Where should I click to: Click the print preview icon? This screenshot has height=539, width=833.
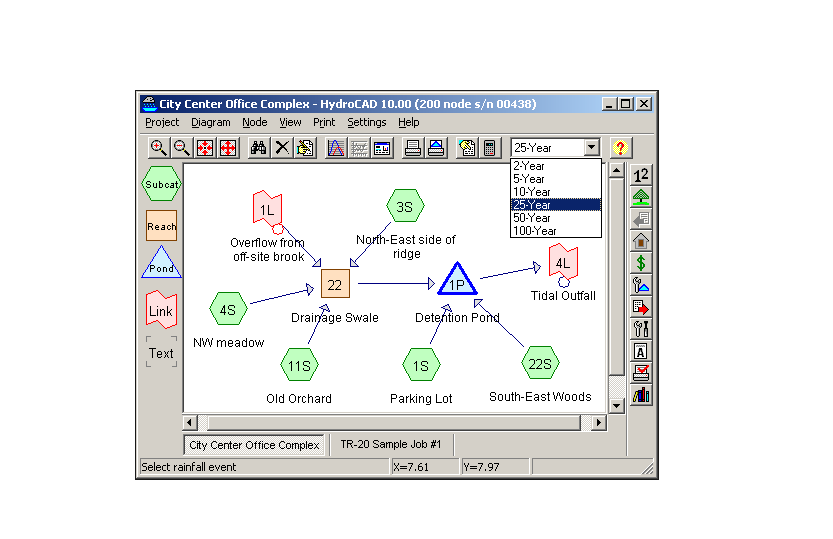436,148
